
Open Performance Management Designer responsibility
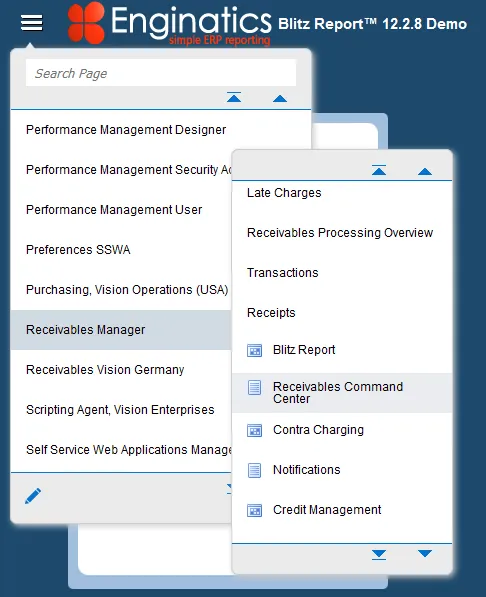click(126, 130)
